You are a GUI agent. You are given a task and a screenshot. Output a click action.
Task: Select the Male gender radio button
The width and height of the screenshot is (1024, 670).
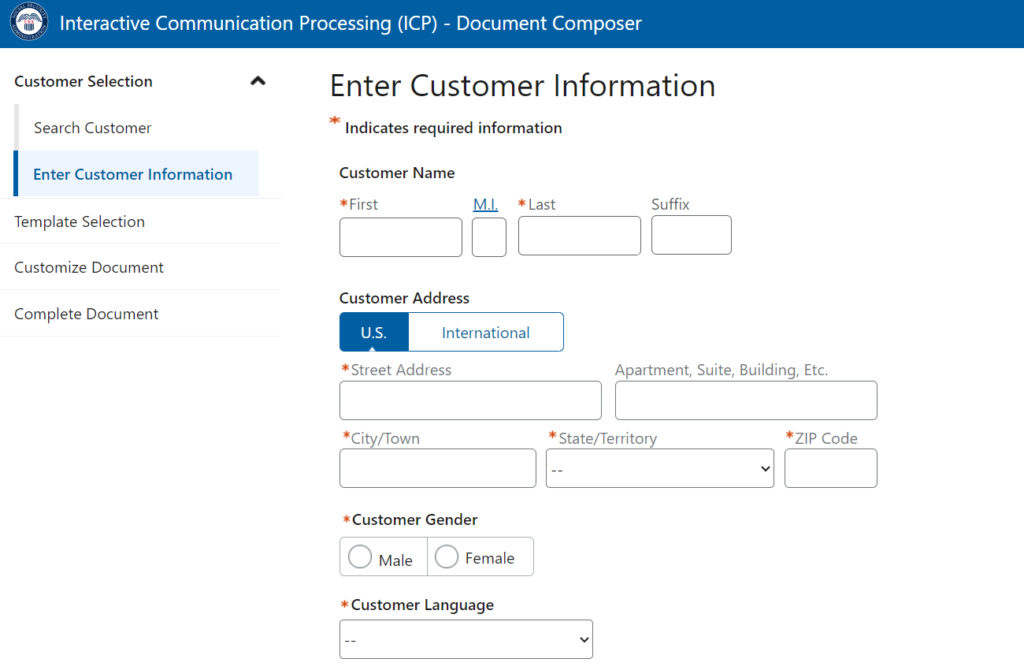point(360,557)
